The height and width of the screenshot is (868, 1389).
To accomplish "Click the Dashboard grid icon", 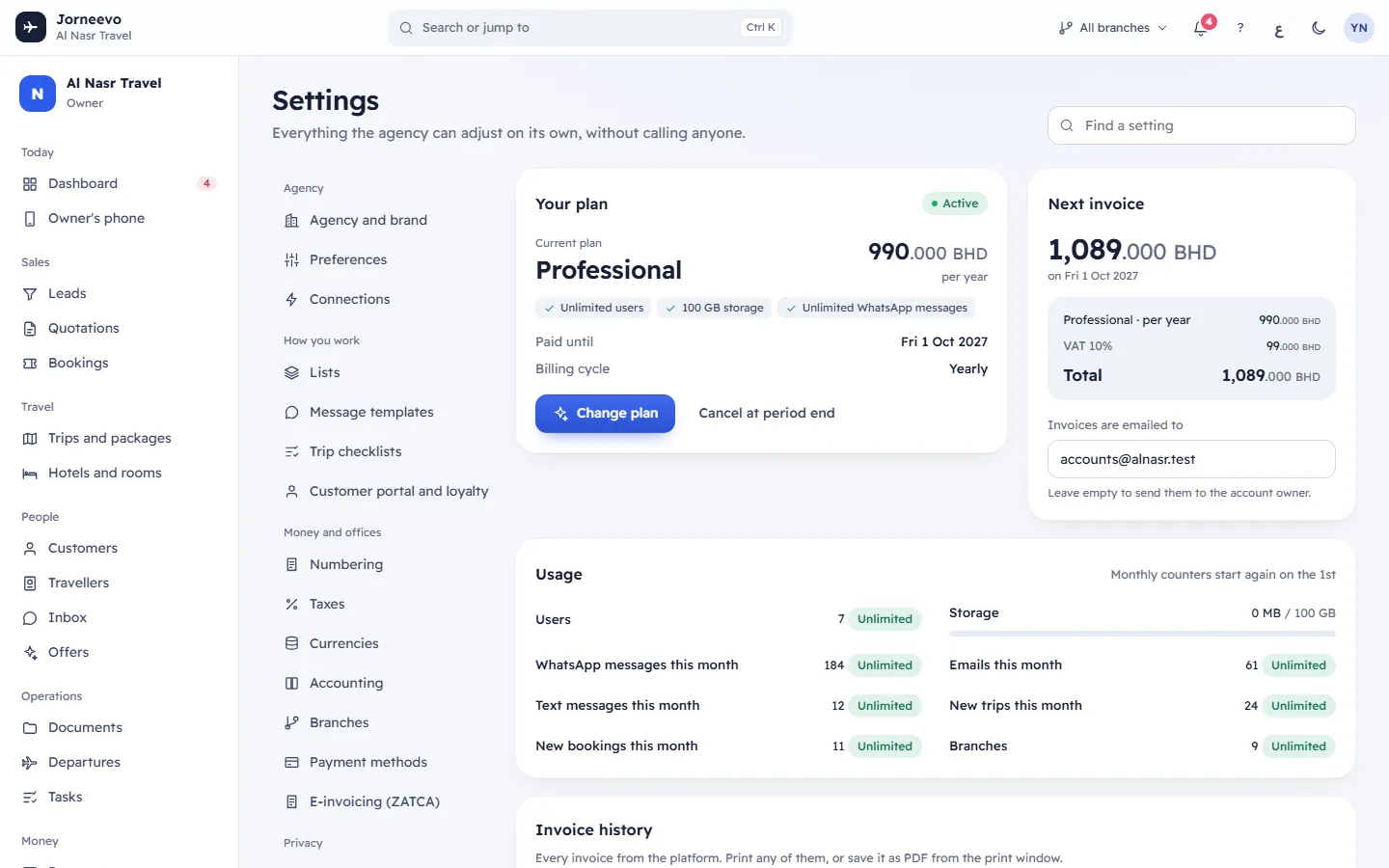I will [30, 183].
